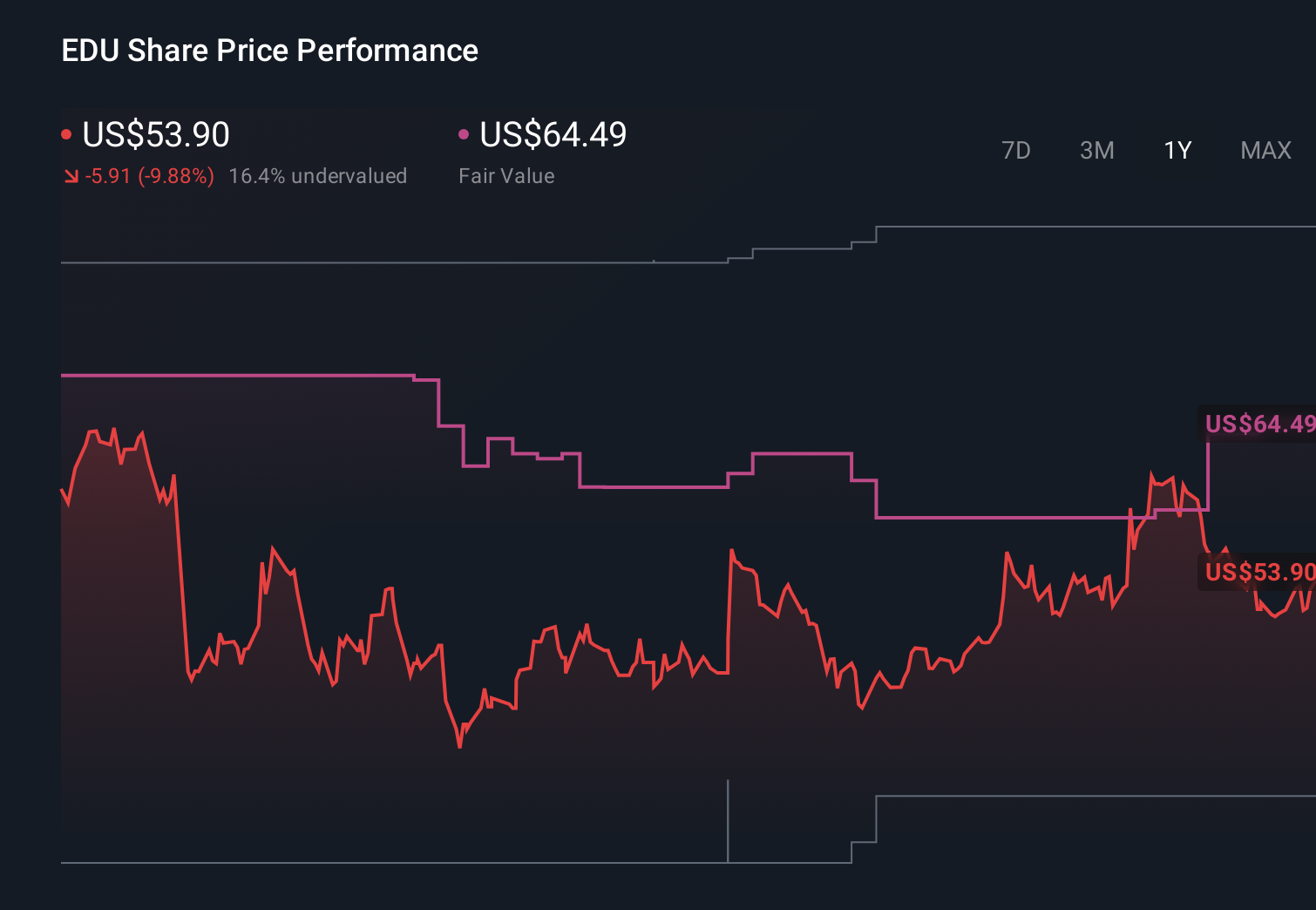Select the 1Y range selector

click(x=1177, y=150)
